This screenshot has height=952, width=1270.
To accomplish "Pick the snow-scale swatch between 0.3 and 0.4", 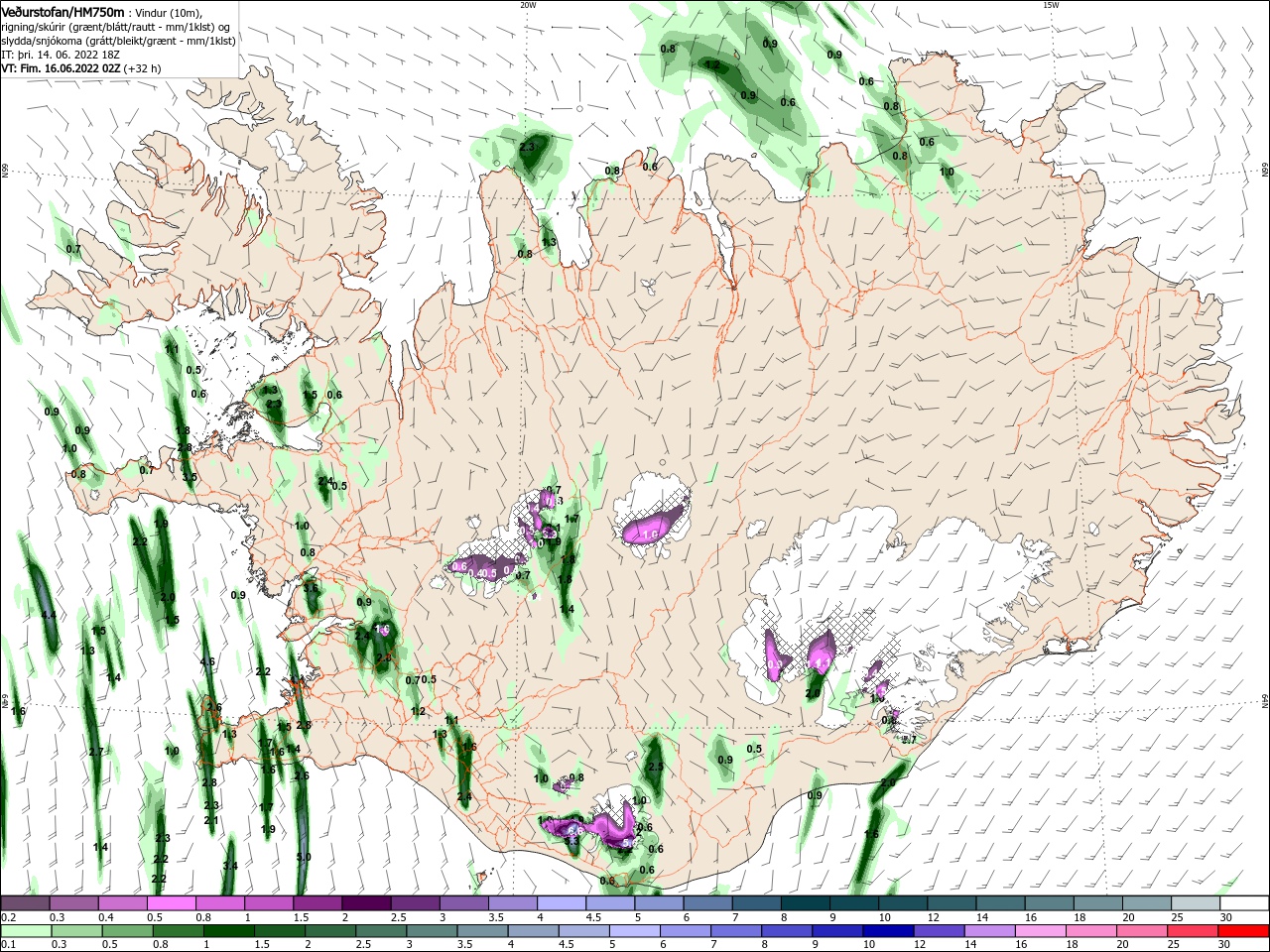I will (x=73, y=903).
